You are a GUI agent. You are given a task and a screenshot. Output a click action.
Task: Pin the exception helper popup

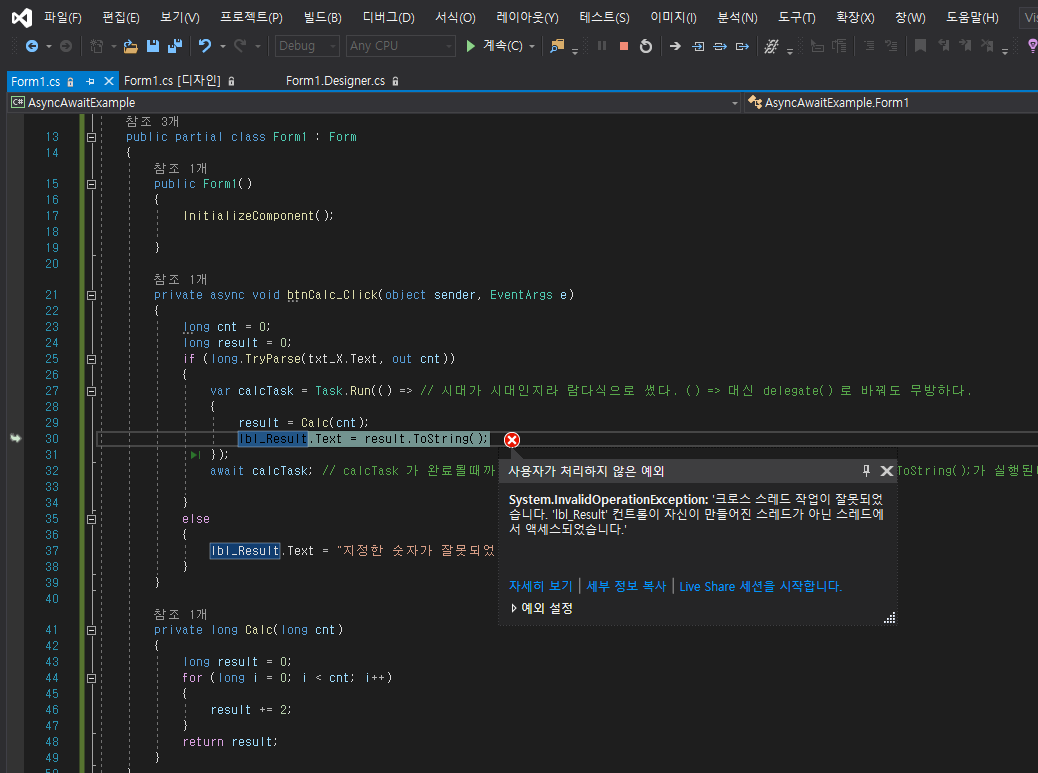click(x=866, y=471)
